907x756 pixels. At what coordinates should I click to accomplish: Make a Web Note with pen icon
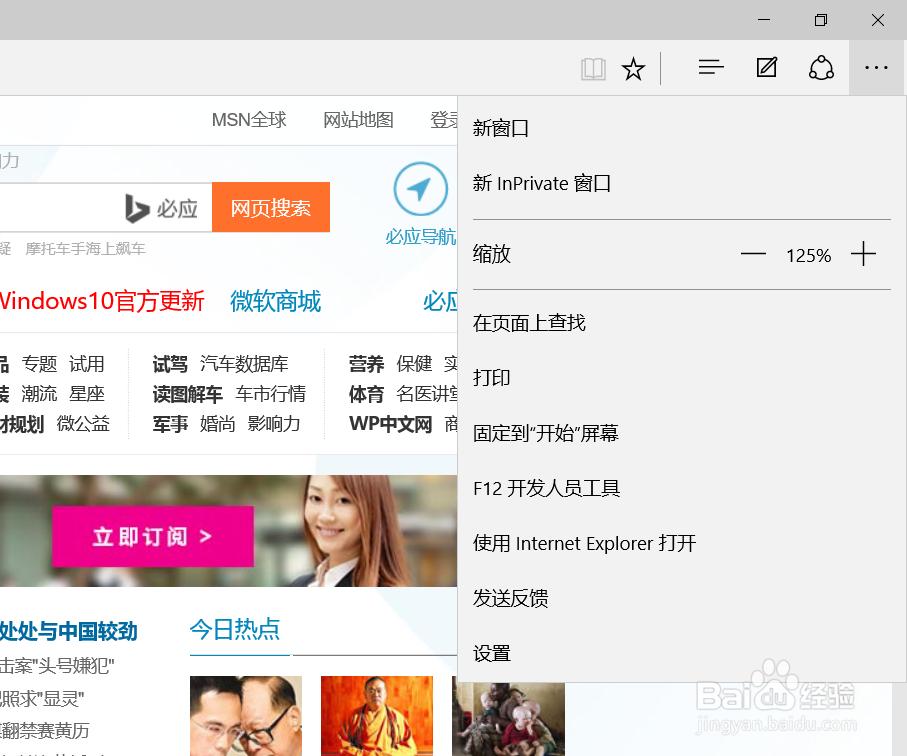tap(766, 68)
